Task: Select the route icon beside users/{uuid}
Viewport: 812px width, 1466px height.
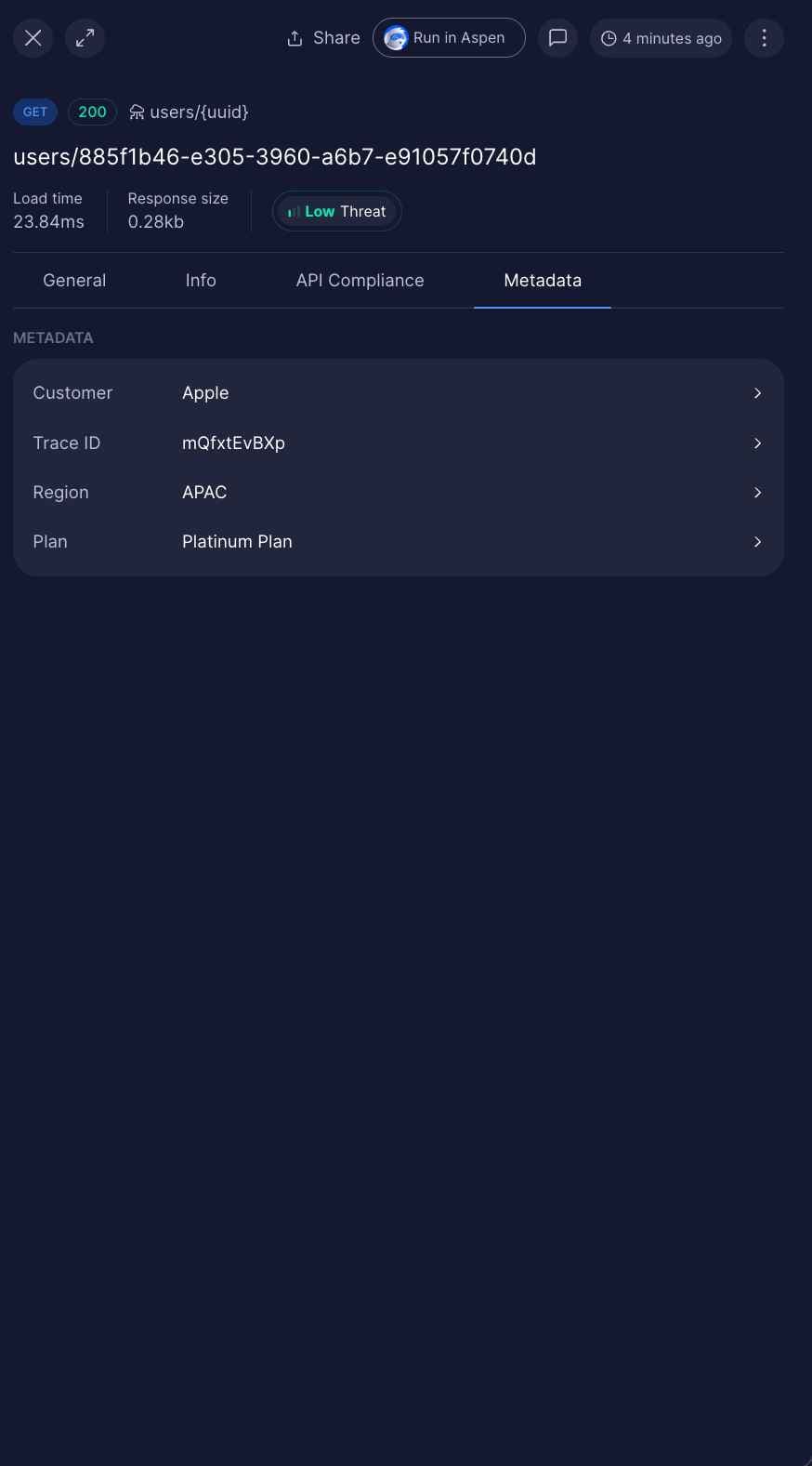Action: point(137,112)
